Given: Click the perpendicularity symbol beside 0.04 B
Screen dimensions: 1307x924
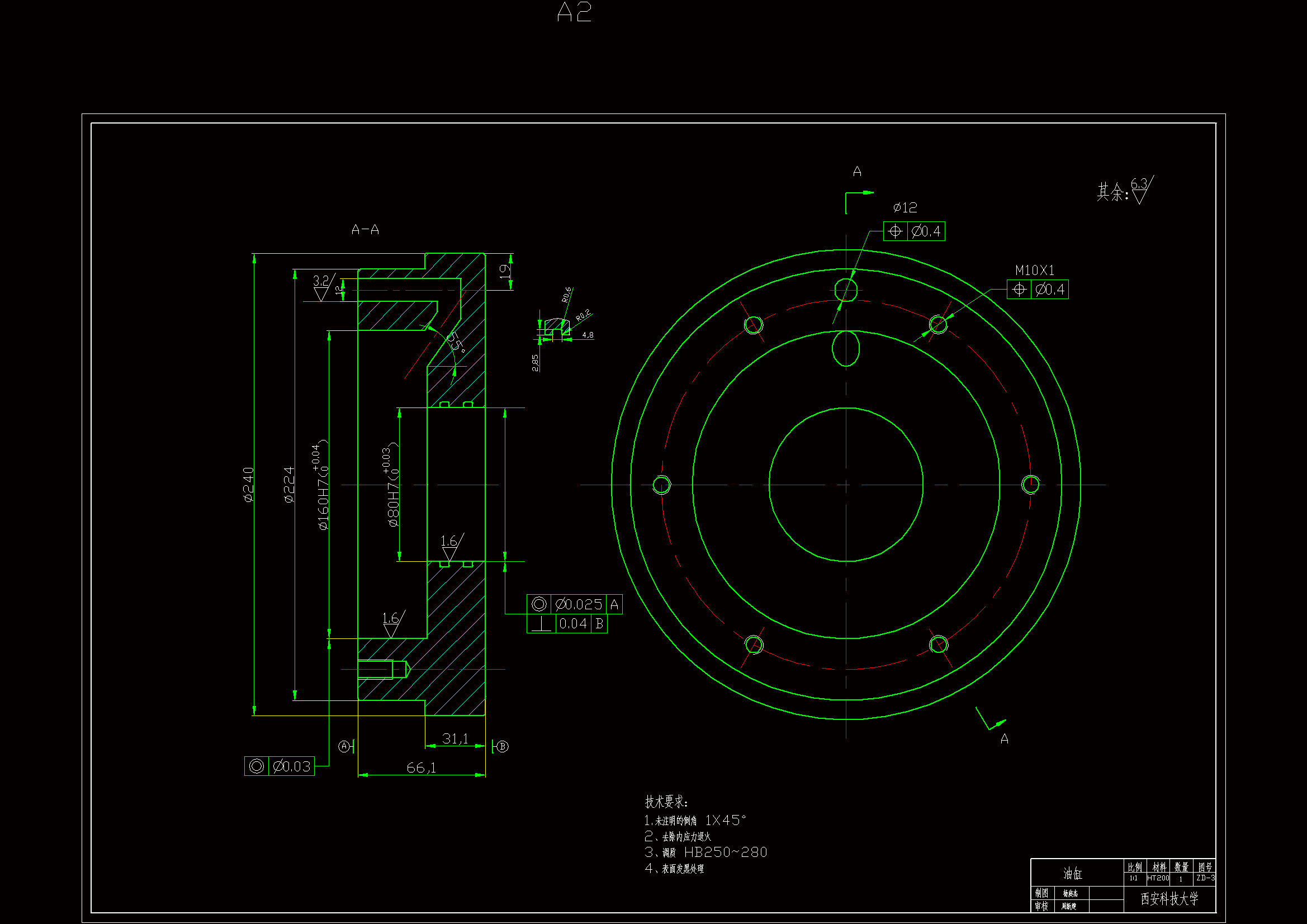Looking at the screenshot, I should coord(541,624).
